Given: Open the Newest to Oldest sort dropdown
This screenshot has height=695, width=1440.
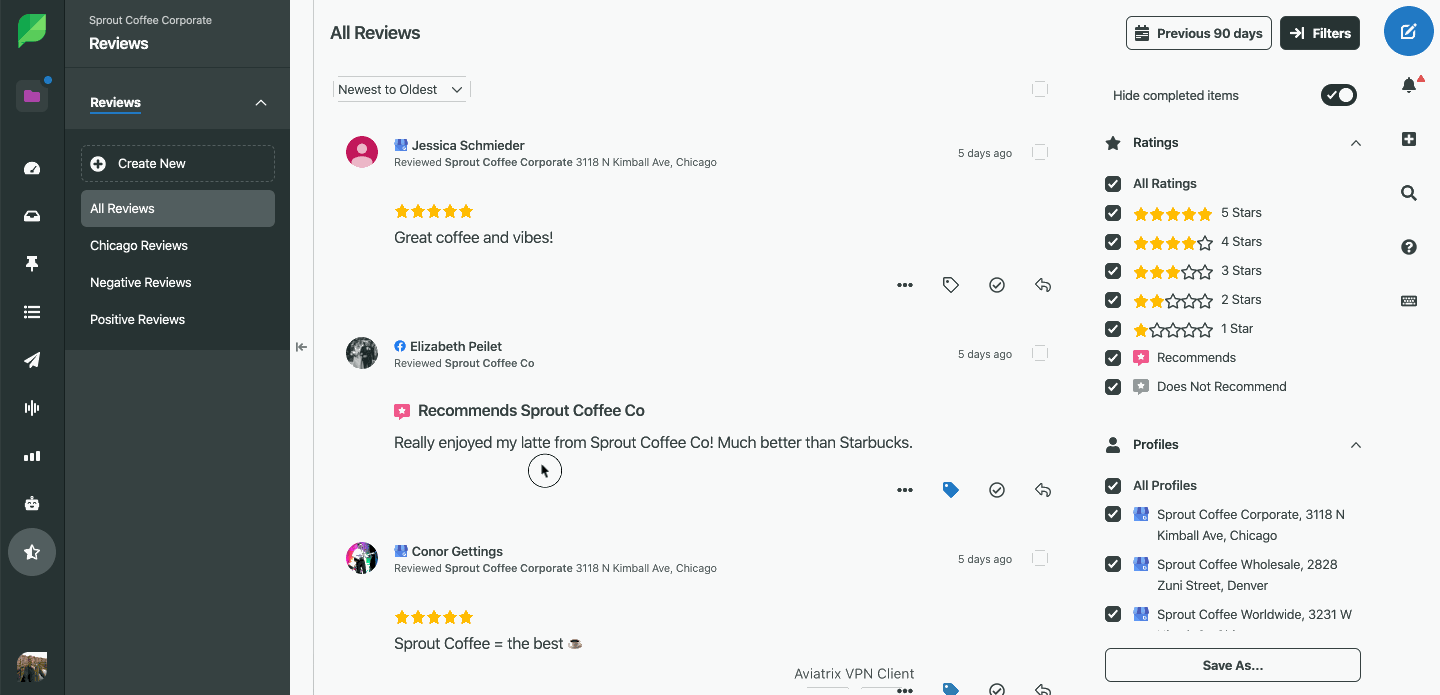Looking at the screenshot, I should click(400, 89).
